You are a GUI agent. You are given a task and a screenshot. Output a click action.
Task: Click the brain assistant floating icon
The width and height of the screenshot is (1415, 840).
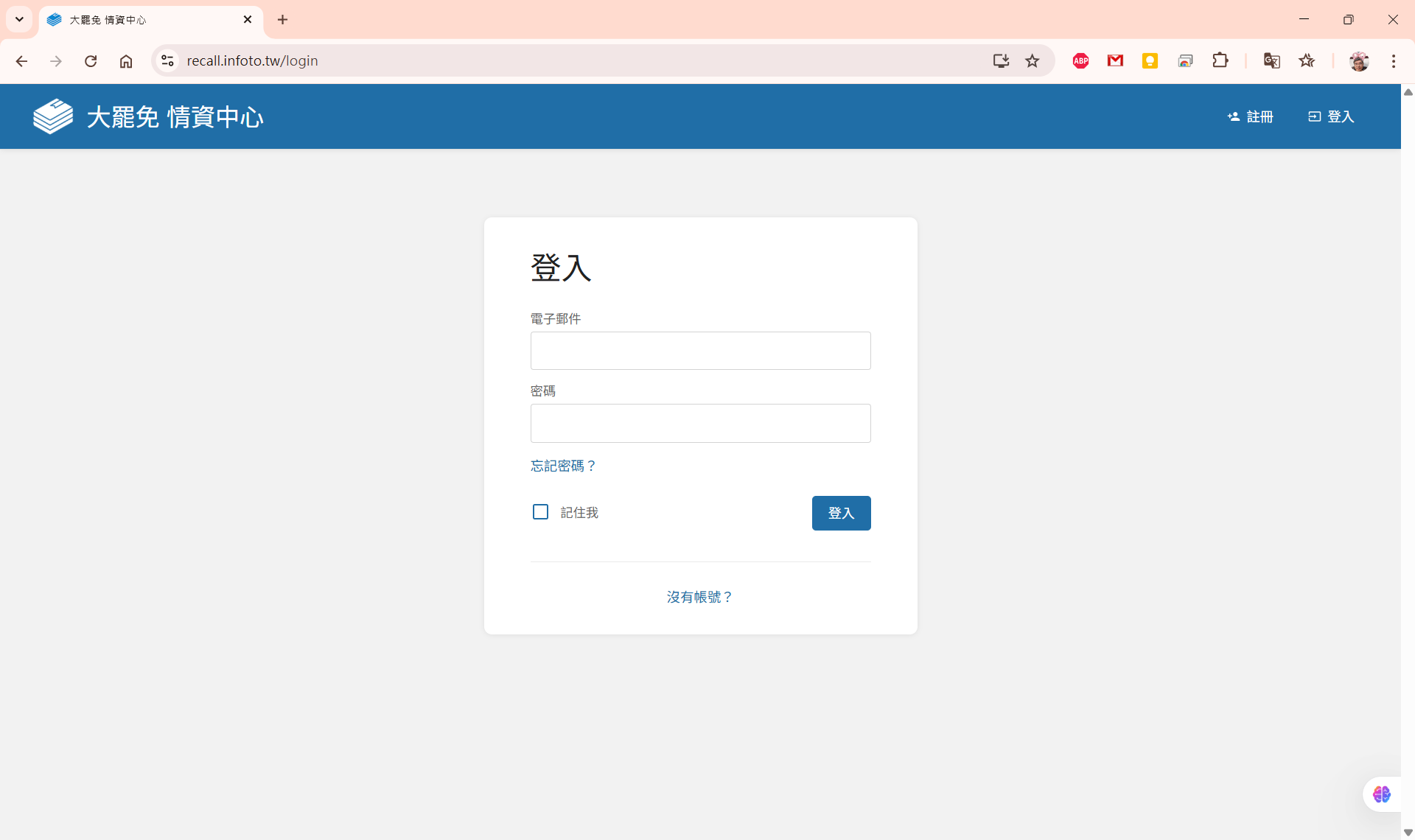point(1381,794)
